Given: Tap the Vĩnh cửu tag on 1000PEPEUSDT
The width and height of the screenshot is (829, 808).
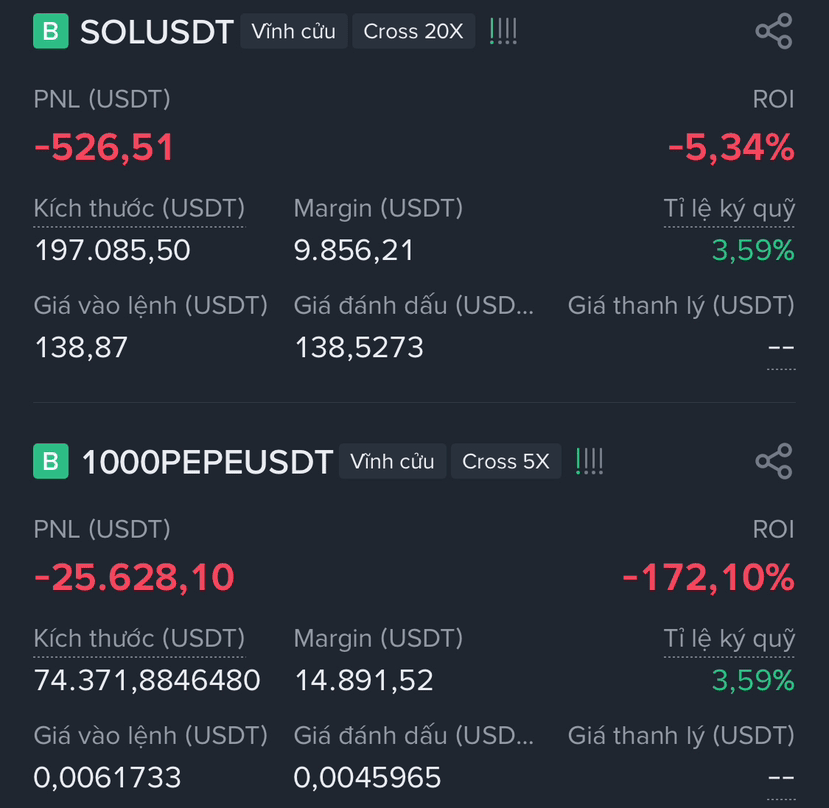Looking at the screenshot, I should point(392,461).
